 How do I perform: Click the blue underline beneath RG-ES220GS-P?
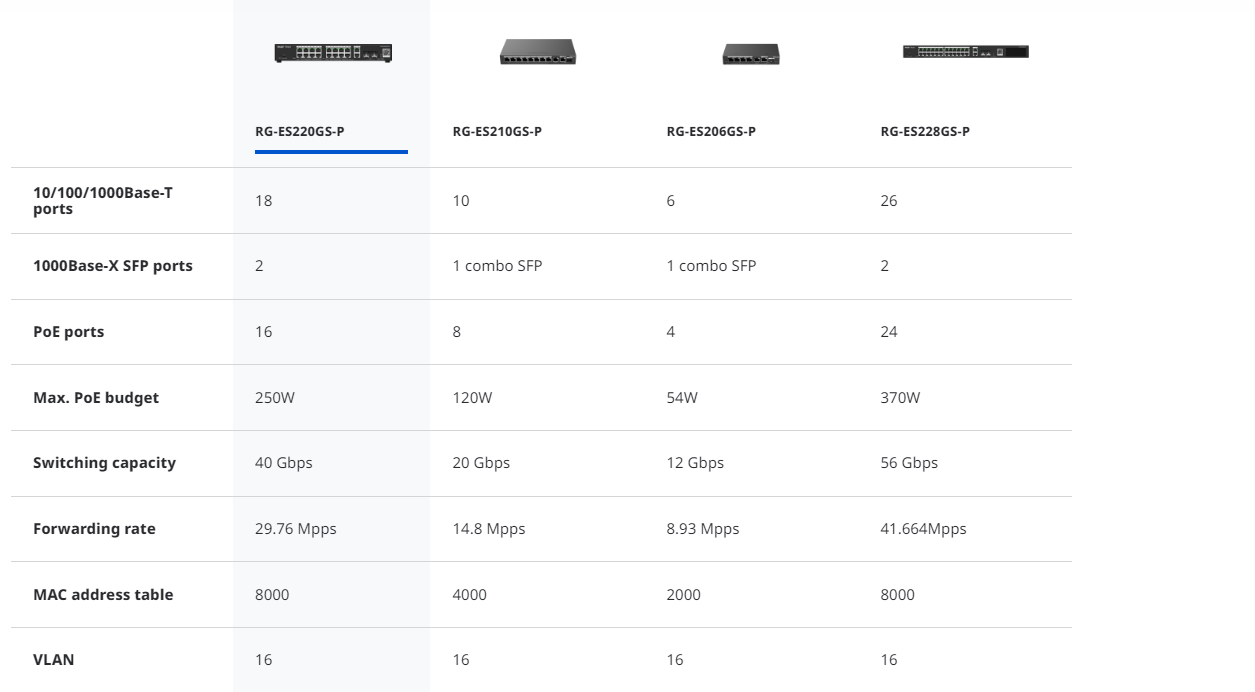331,152
